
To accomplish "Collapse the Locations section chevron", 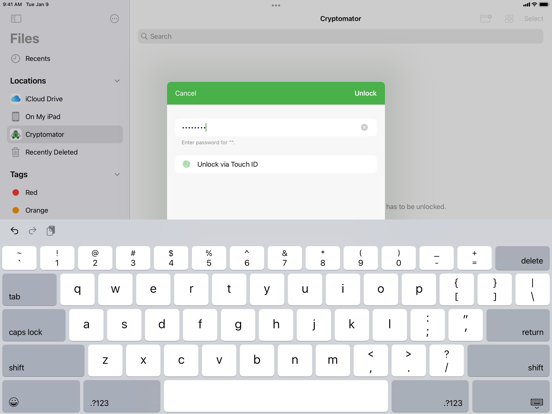I will (x=117, y=81).
